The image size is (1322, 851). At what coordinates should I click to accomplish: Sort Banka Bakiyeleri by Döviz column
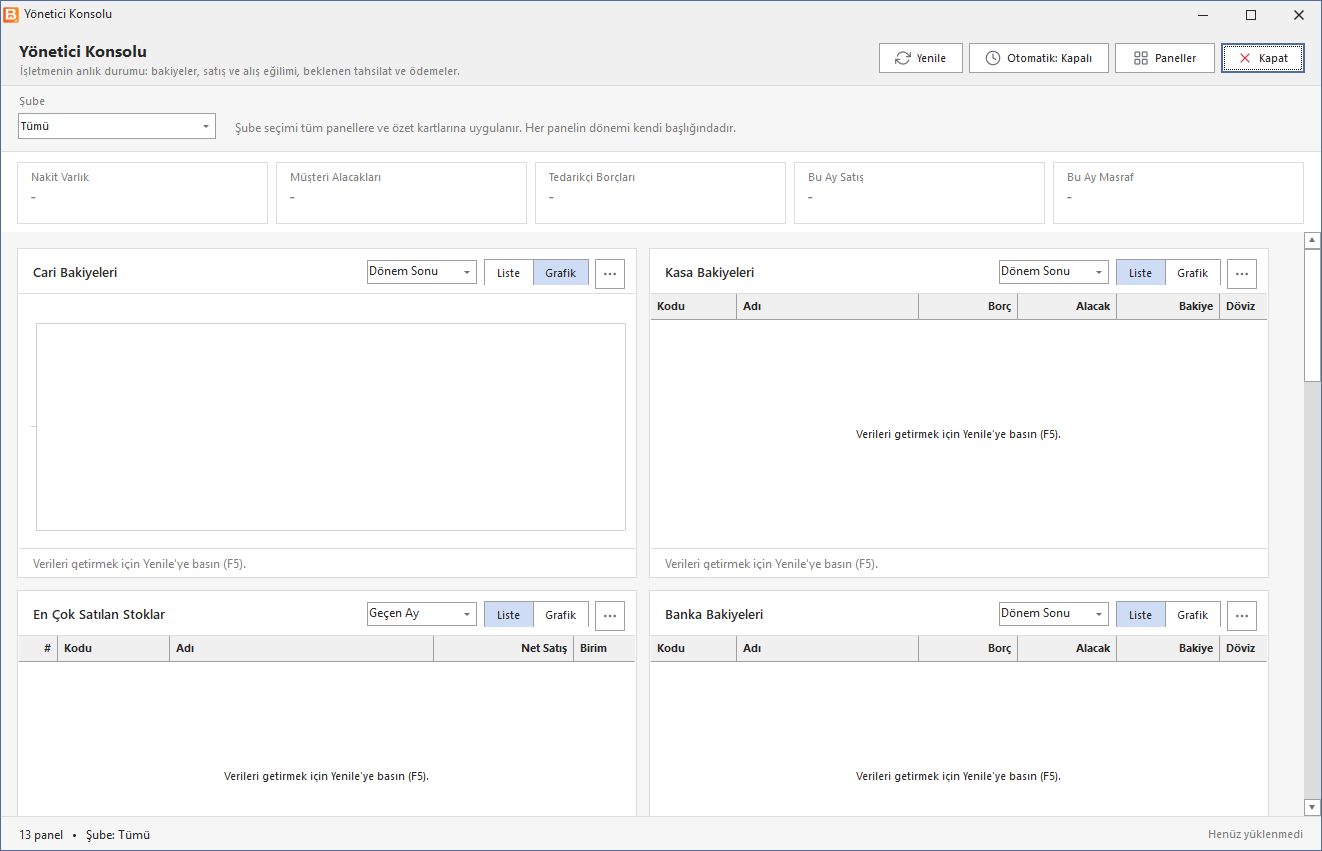coord(1243,648)
